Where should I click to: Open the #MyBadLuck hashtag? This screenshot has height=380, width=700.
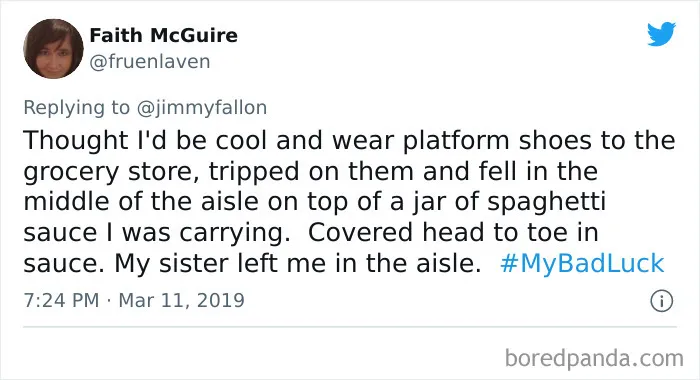pyautogui.click(x=582, y=263)
